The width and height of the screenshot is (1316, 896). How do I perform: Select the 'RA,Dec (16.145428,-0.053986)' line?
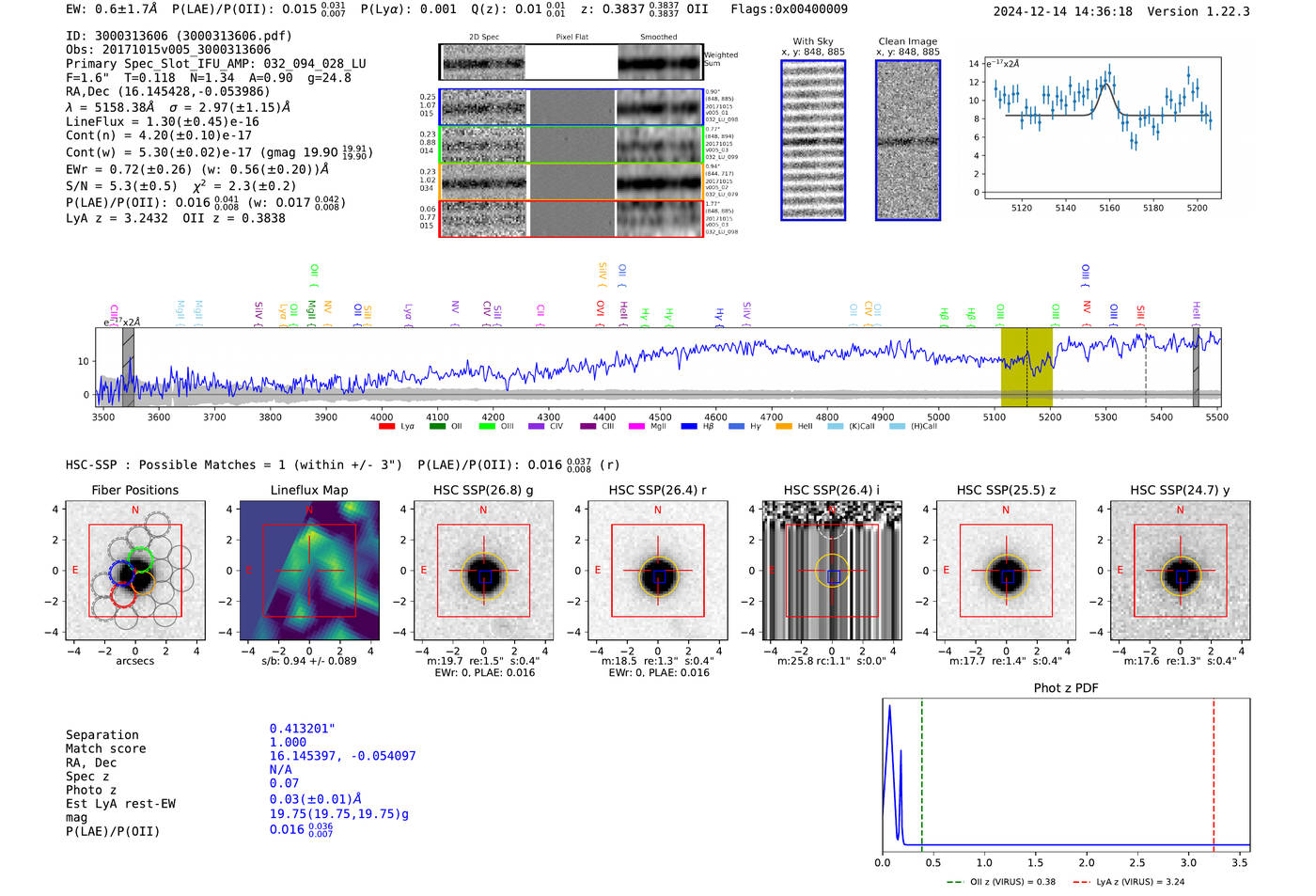pyautogui.click(x=167, y=91)
